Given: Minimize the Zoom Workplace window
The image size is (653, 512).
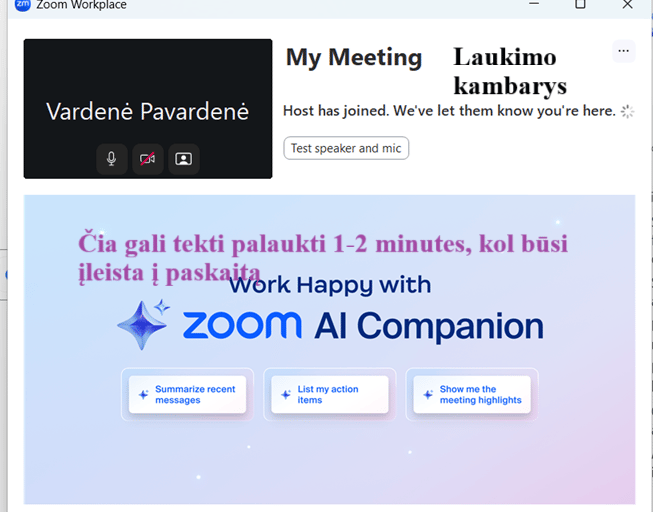Looking at the screenshot, I should [x=534, y=4].
